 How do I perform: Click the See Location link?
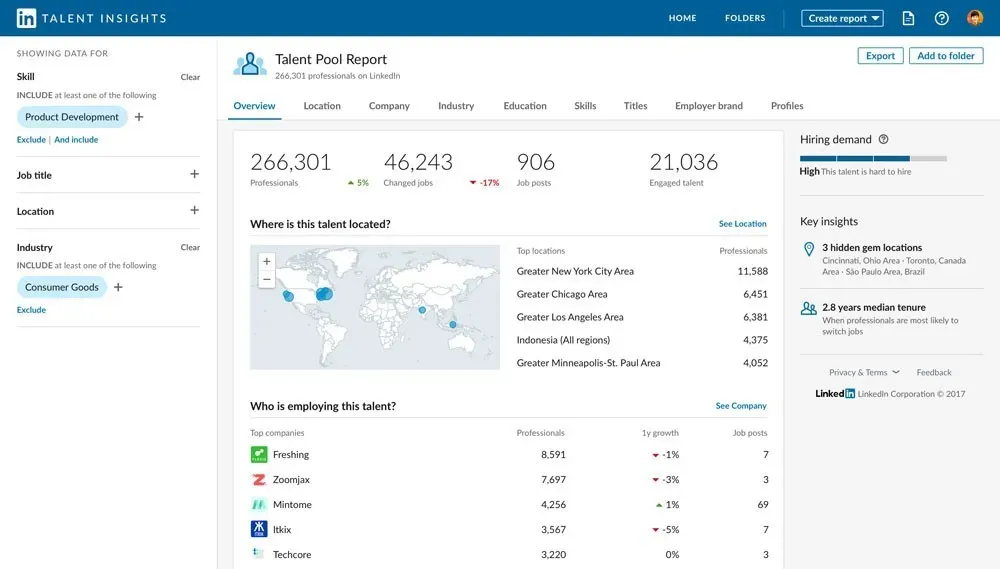(x=742, y=224)
